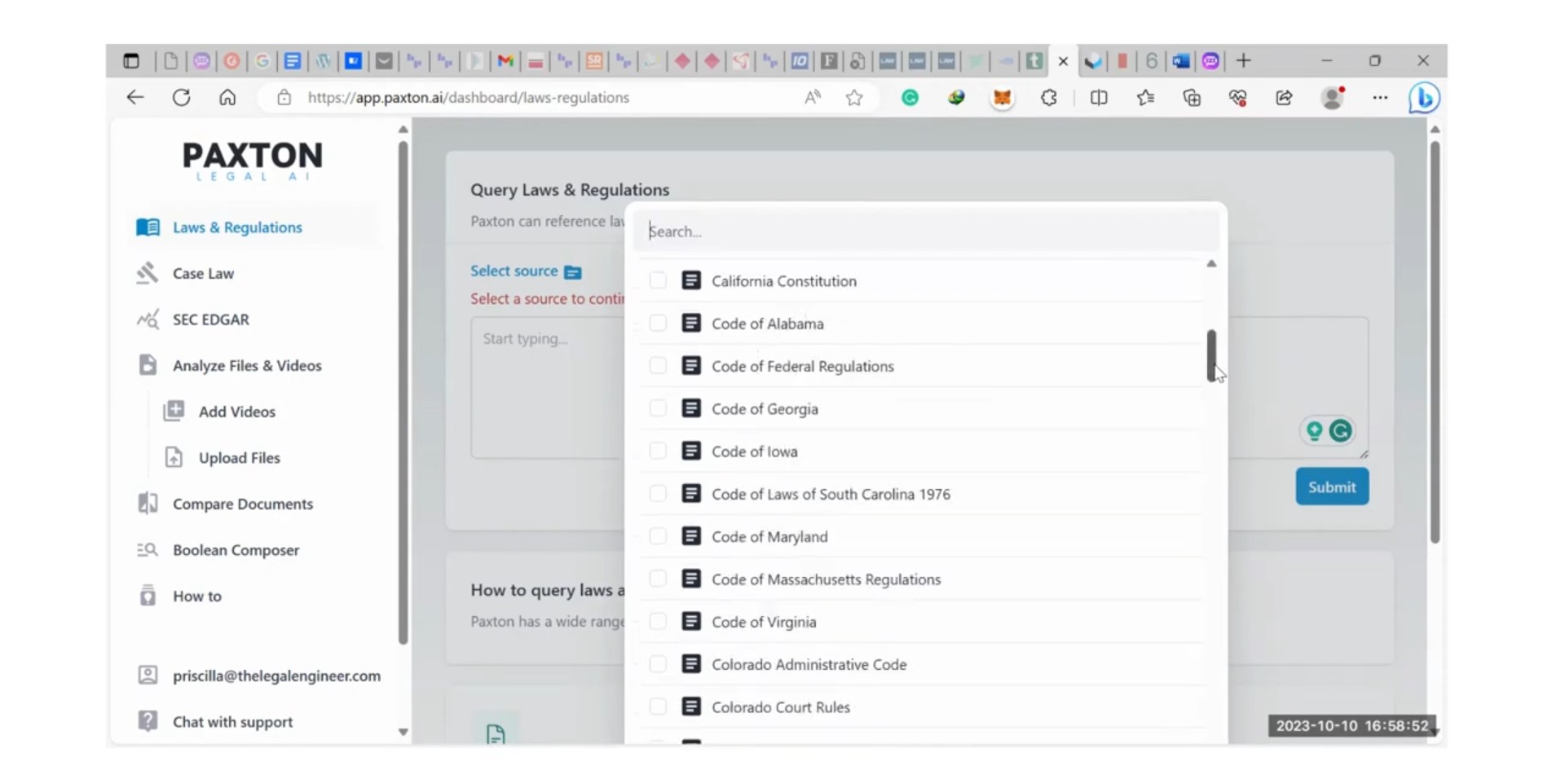Open the tab actions menu icon
1556x784 pixels.
click(131, 61)
